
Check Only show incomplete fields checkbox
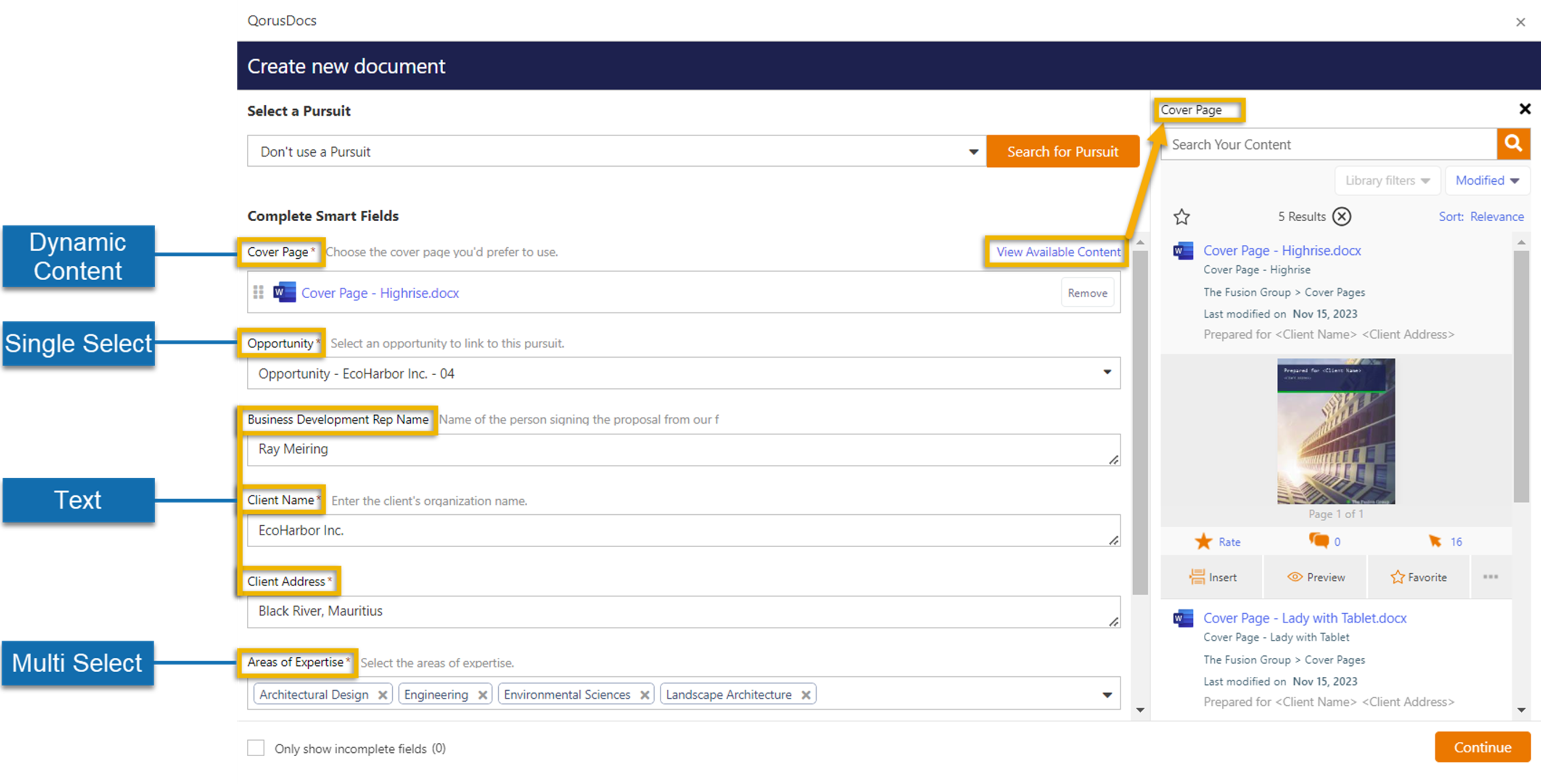[x=256, y=748]
